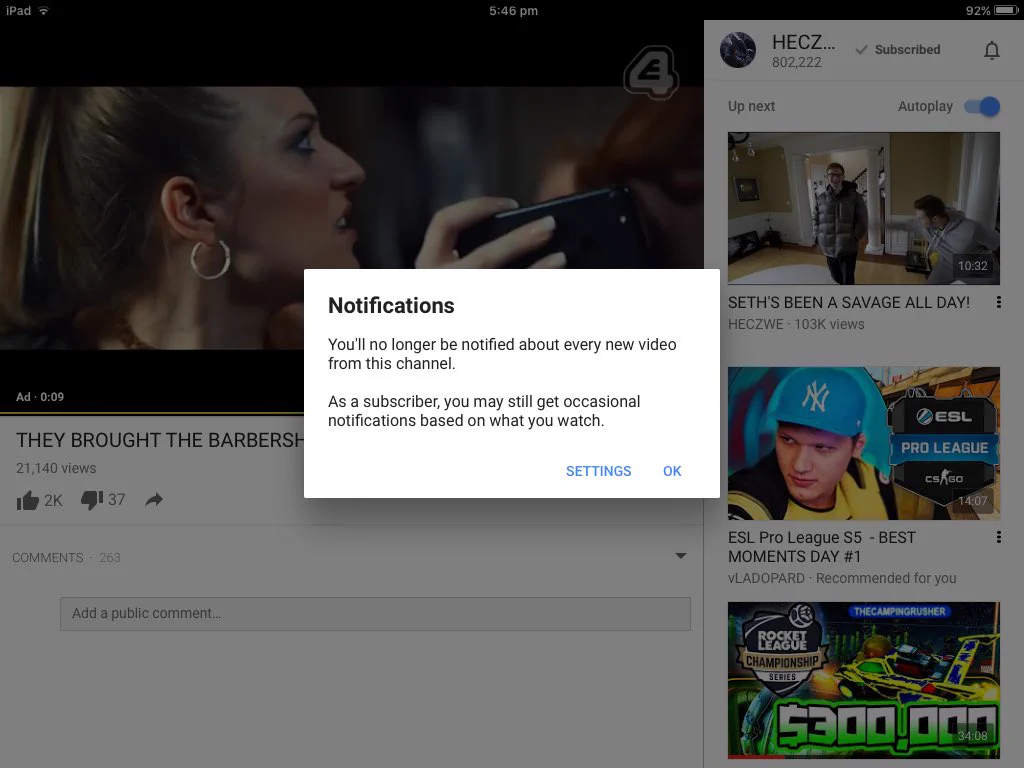Viewport: 1024px width, 768px height.
Task: Tap the notification bell icon
Action: point(991,50)
